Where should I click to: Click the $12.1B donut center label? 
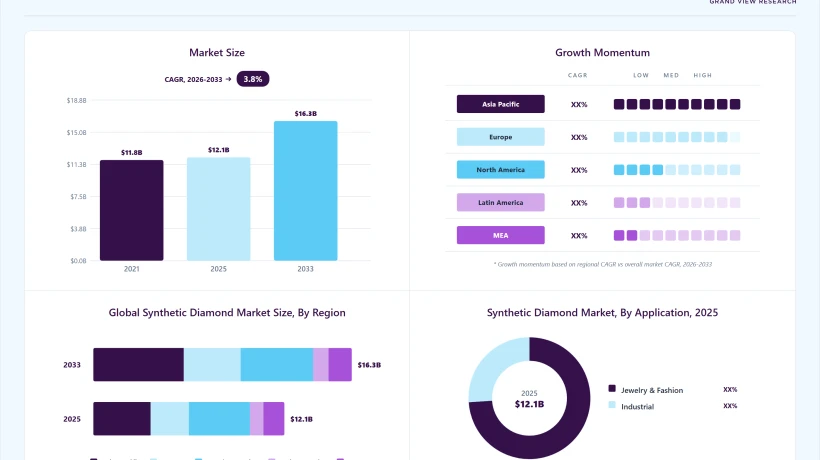pyautogui.click(x=529, y=404)
